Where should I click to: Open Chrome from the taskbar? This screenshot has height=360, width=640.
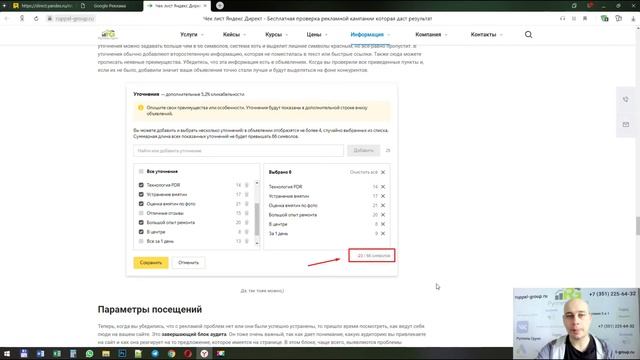(x=171, y=353)
